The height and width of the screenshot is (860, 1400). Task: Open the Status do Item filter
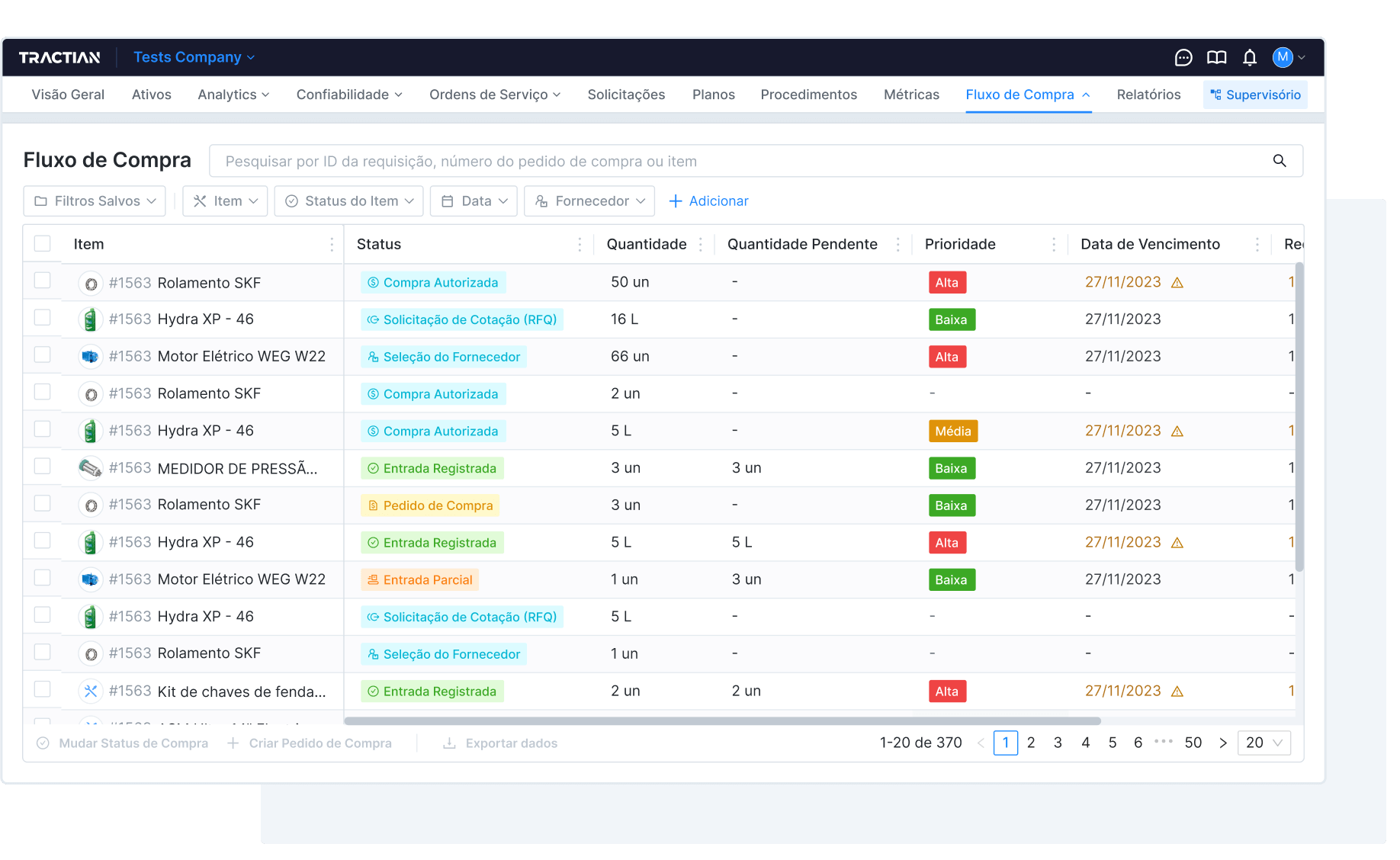coord(348,201)
